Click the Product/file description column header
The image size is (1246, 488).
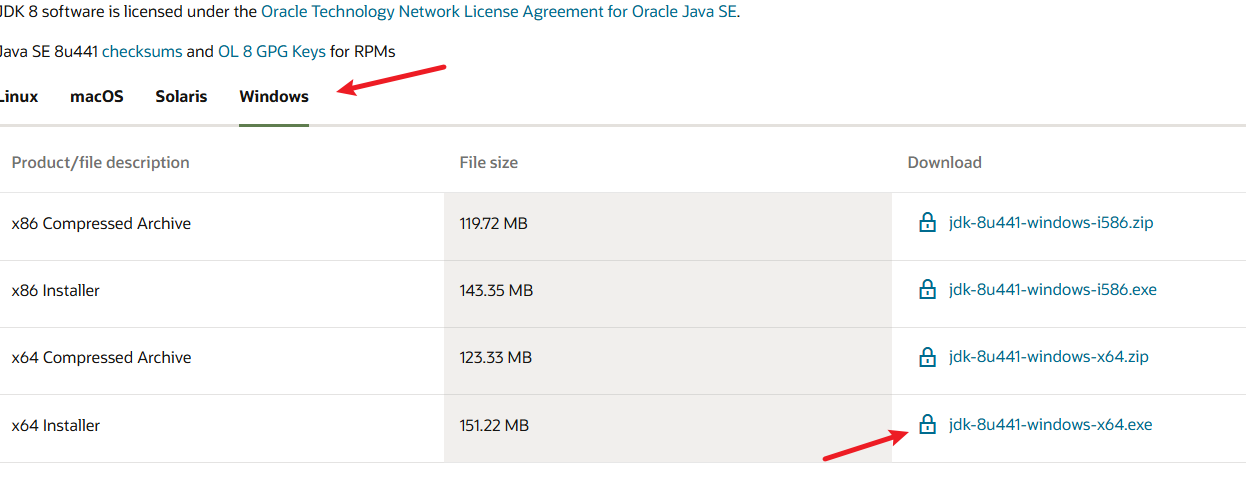100,162
